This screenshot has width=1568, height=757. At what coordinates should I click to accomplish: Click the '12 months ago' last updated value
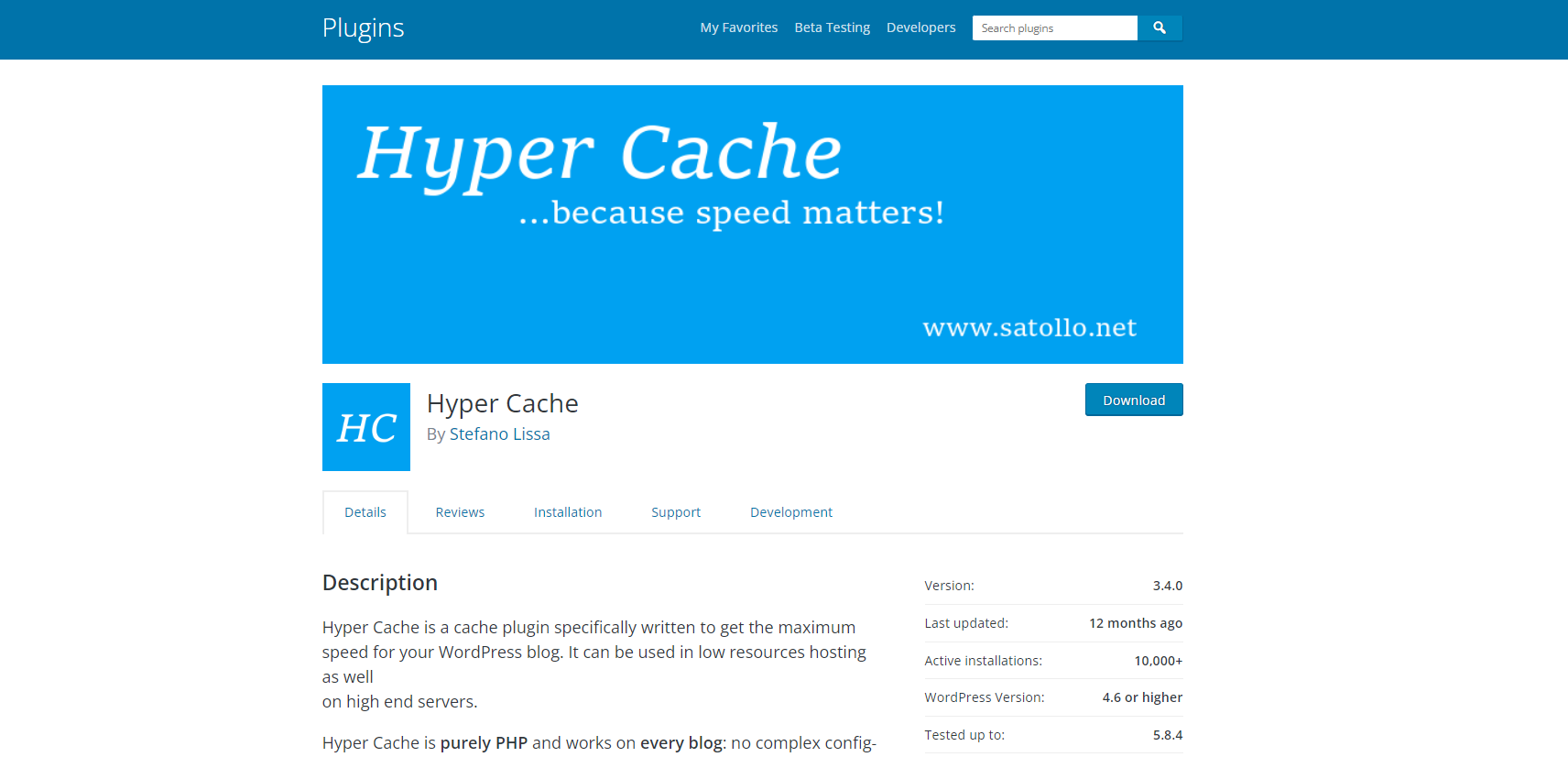1136,623
